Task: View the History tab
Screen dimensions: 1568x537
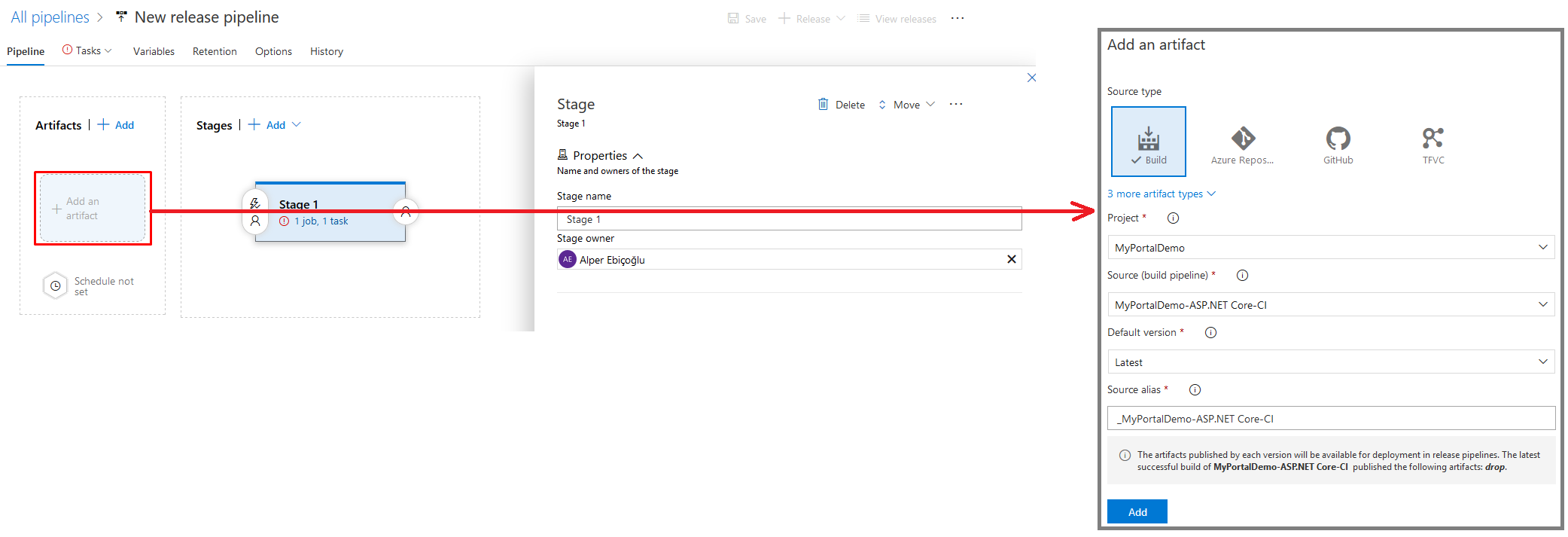Action: (x=327, y=51)
